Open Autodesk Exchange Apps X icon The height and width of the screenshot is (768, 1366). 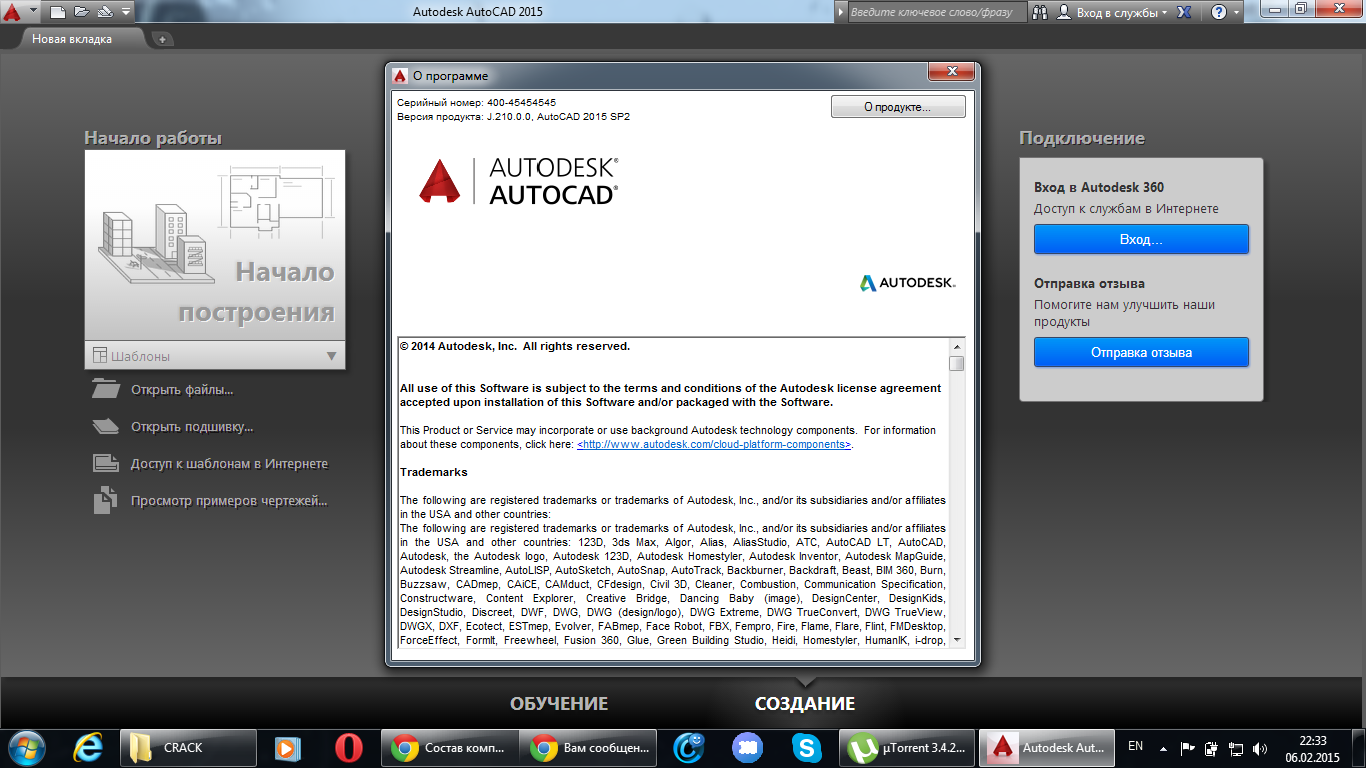point(1184,12)
